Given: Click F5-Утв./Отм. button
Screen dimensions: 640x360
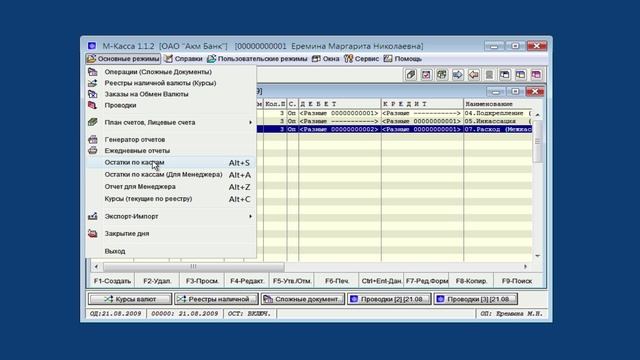Looking at the screenshot, I should point(292,281).
